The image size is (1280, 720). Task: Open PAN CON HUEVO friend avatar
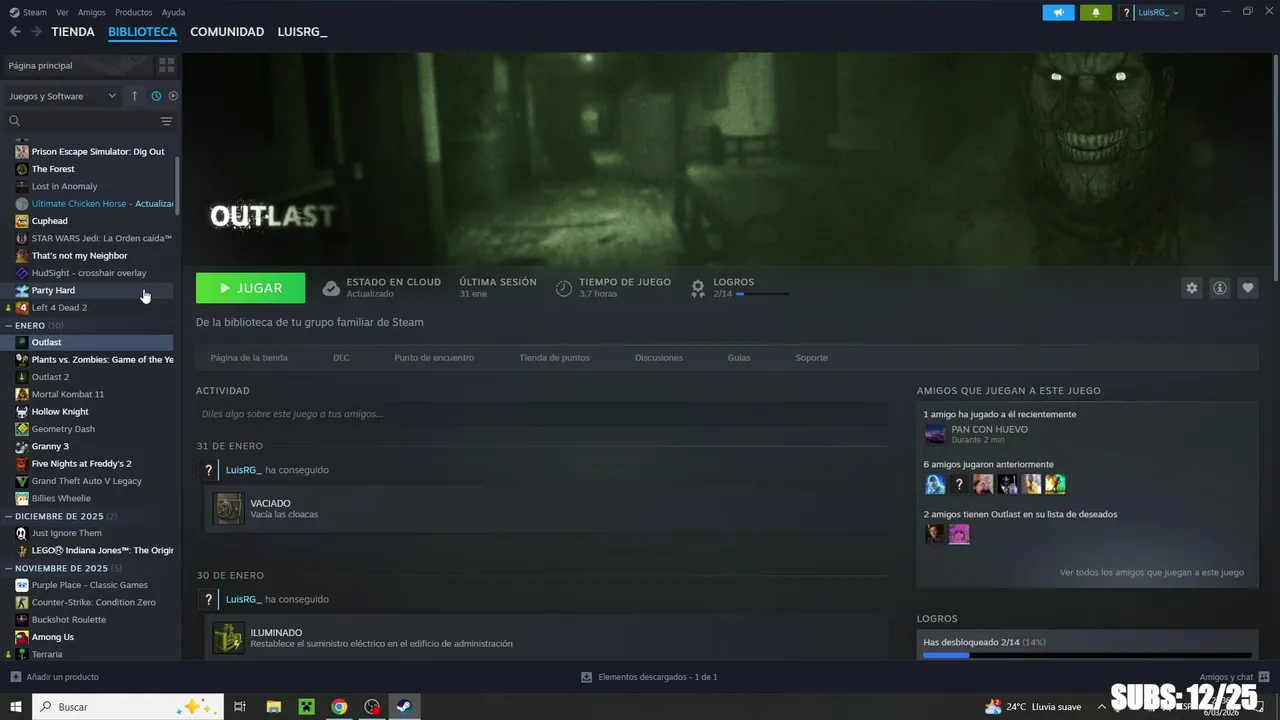pos(935,434)
